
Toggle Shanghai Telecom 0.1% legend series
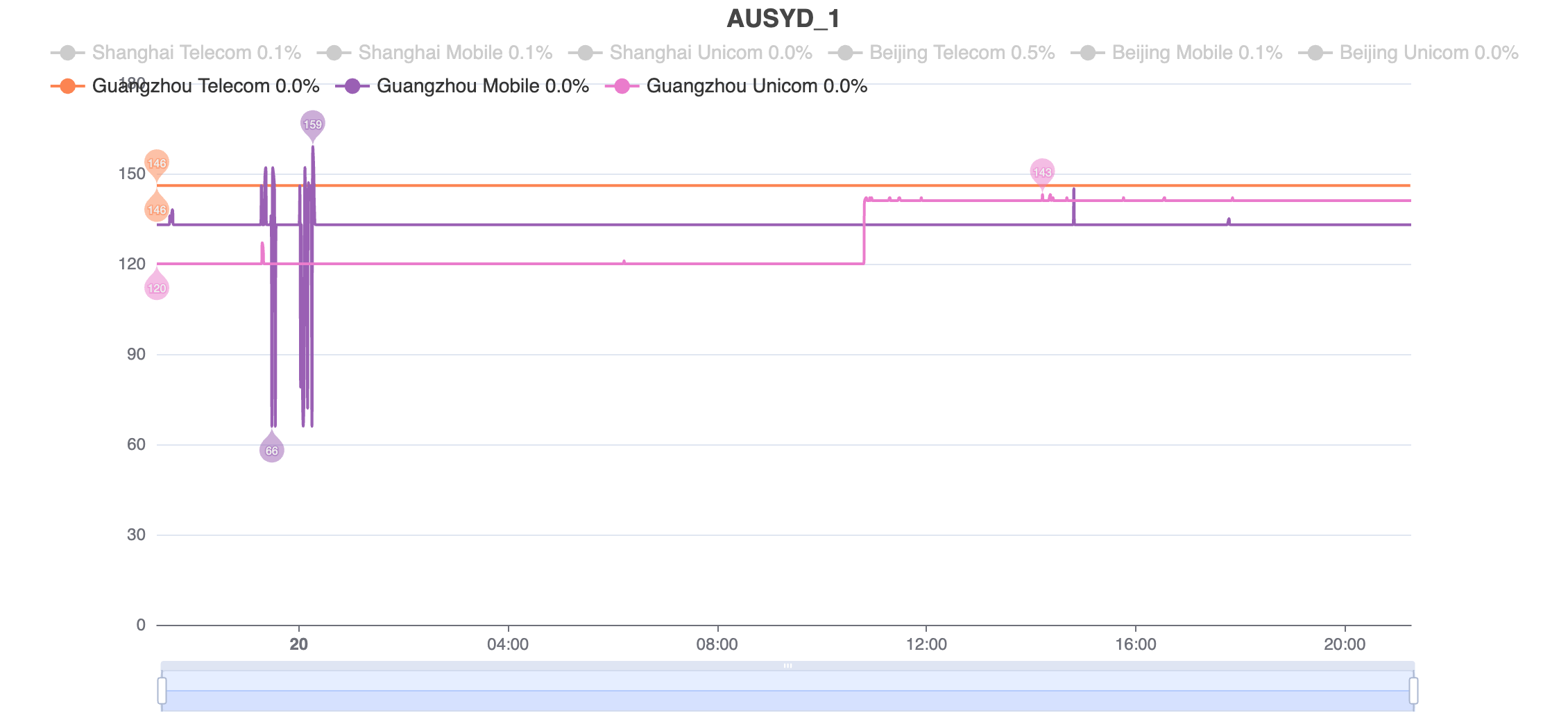[x=176, y=53]
